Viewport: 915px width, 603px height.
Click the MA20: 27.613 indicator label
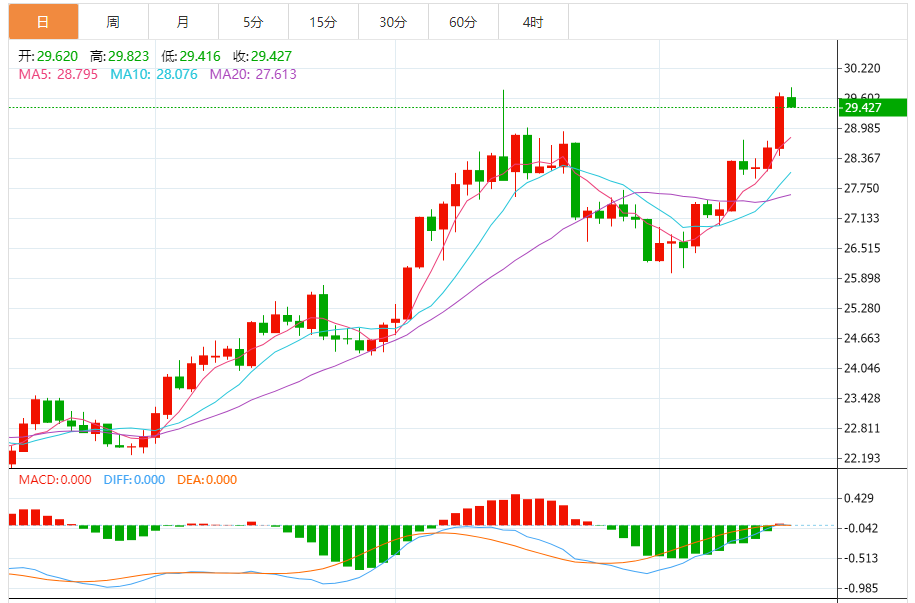pyautogui.click(x=253, y=75)
